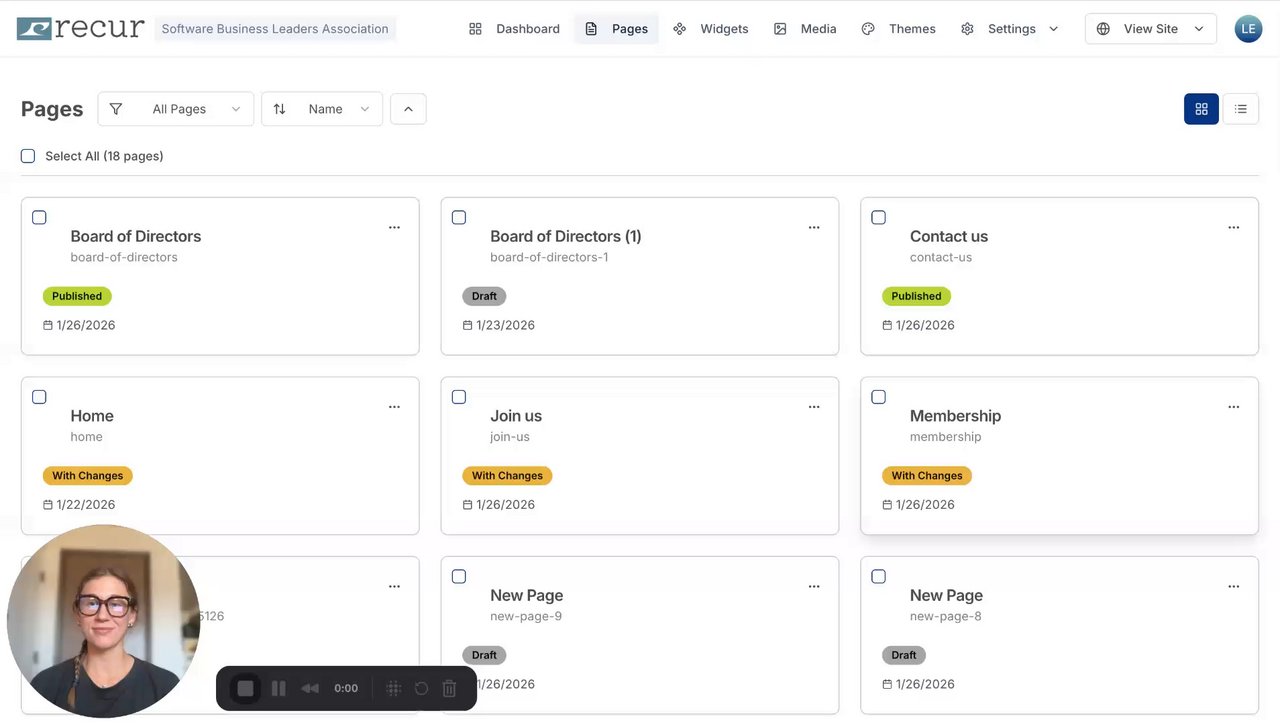Click the With Changes badge on Home

pyautogui.click(x=88, y=476)
